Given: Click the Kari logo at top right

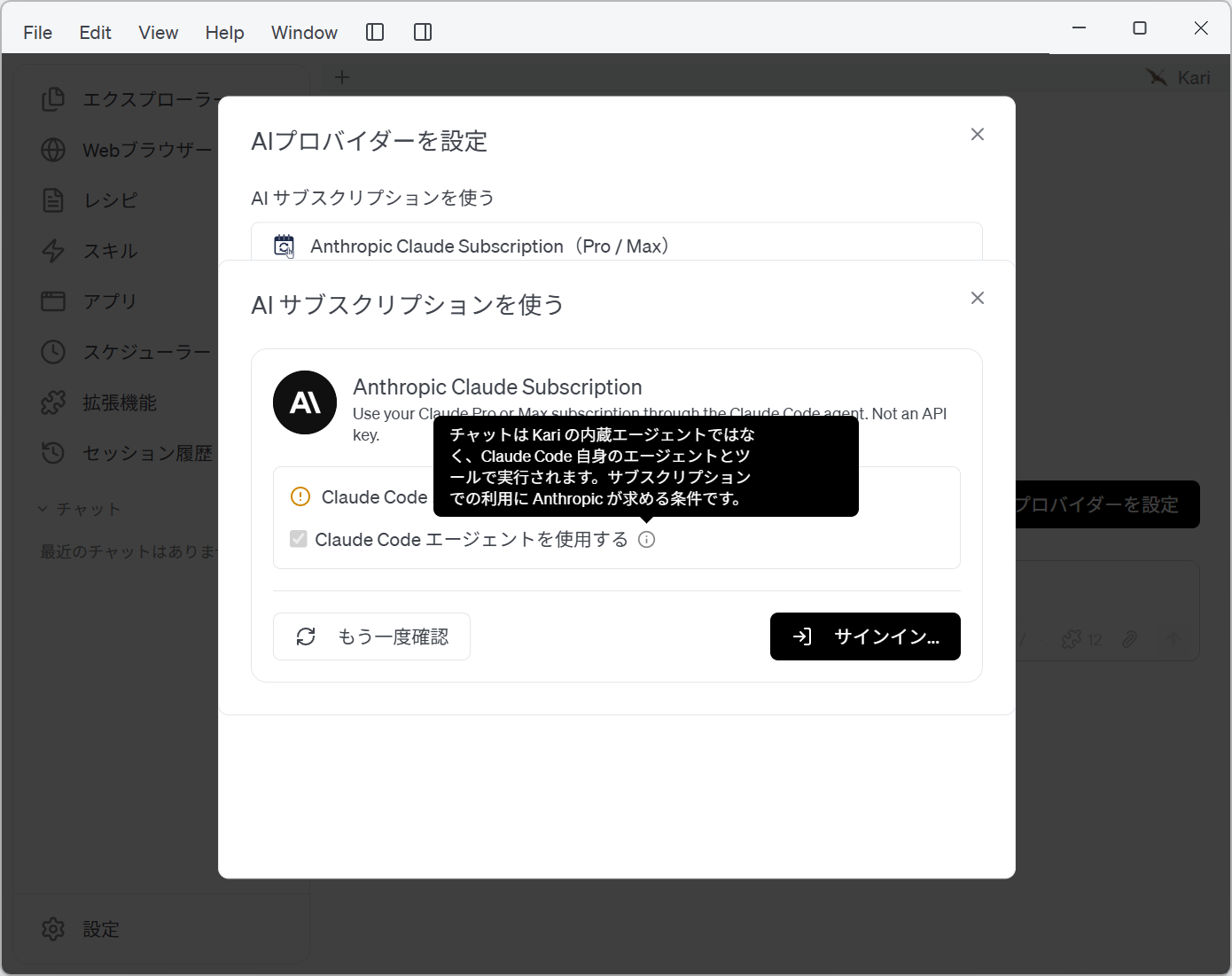Looking at the screenshot, I should (x=1157, y=77).
